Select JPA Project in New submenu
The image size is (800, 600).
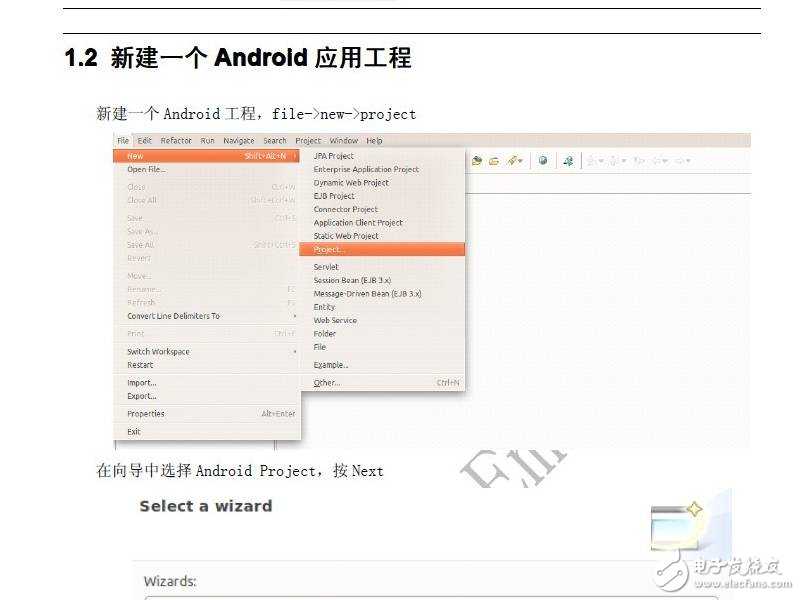click(x=334, y=156)
